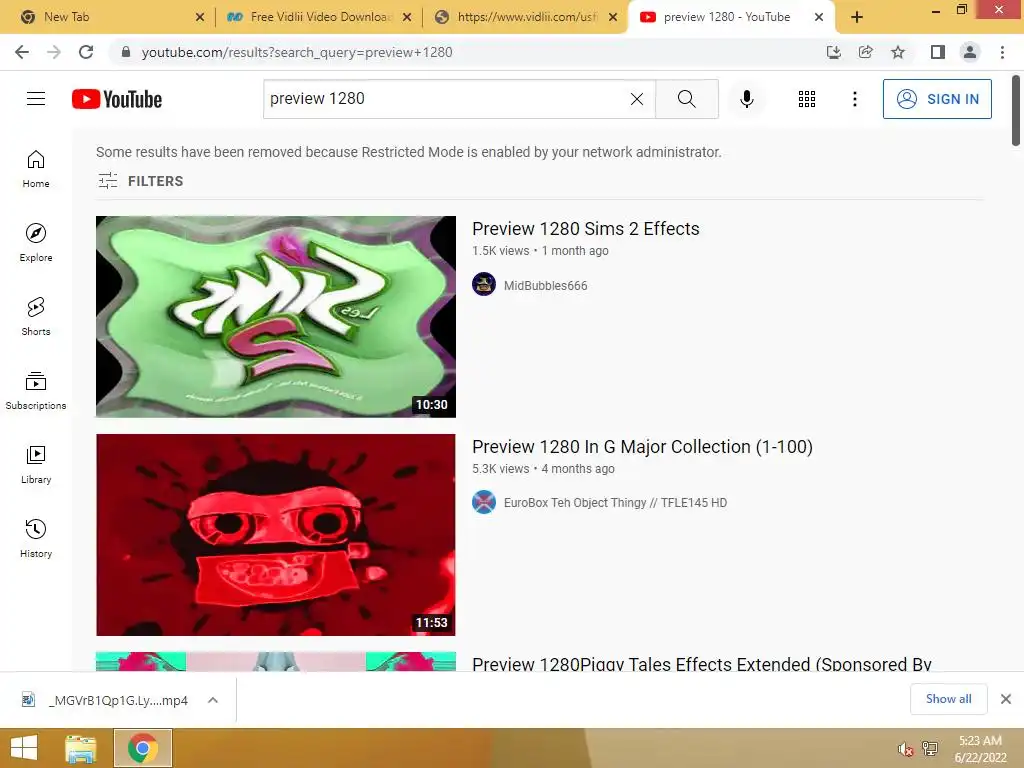Image resolution: width=1024 pixels, height=768 pixels.
Task: Open Explore in the sidebar
Action: 36,243
